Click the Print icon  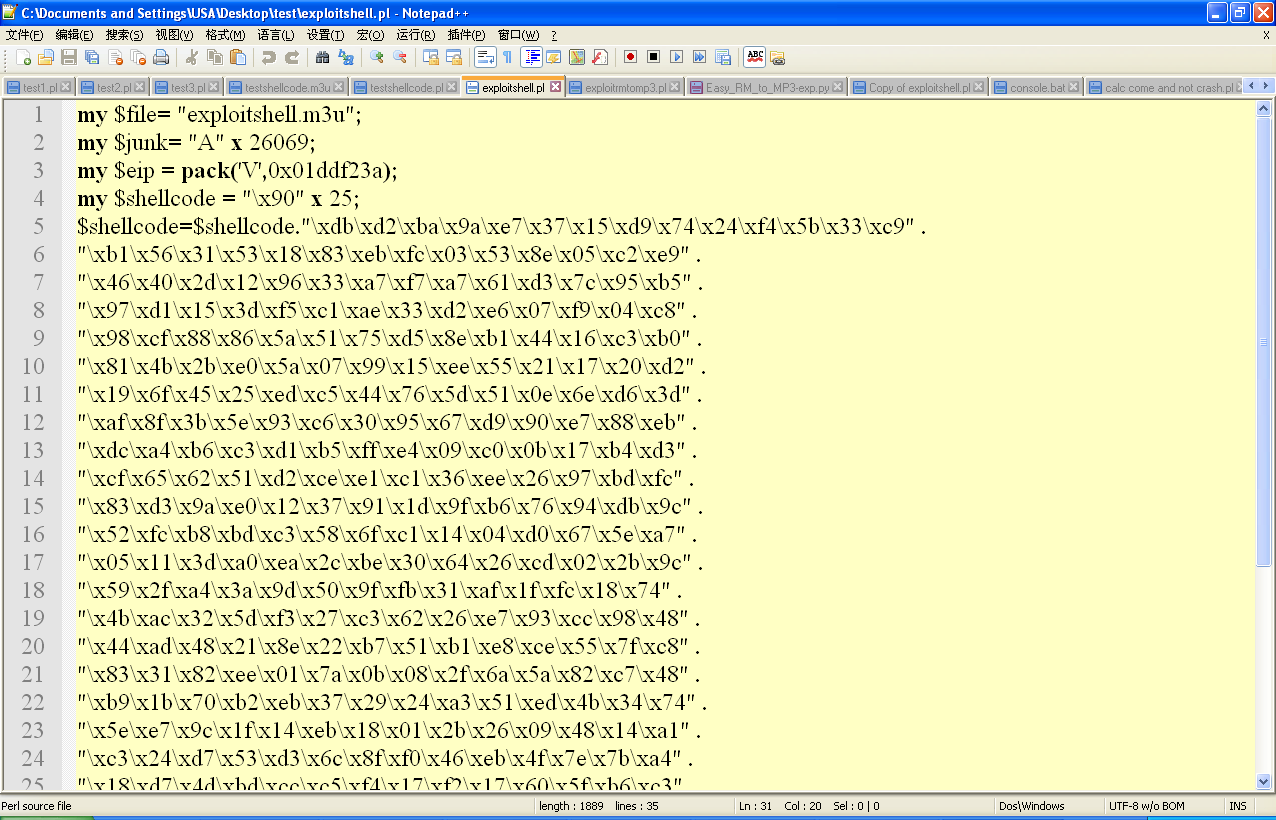pos(161,57)
